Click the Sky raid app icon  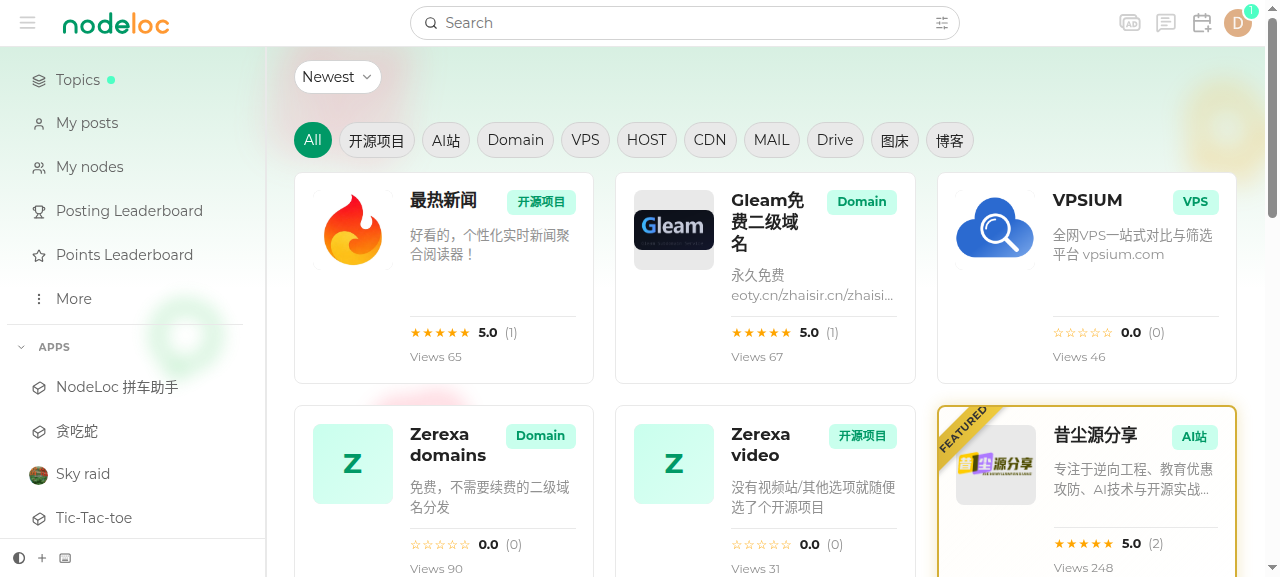click(39, 475)
